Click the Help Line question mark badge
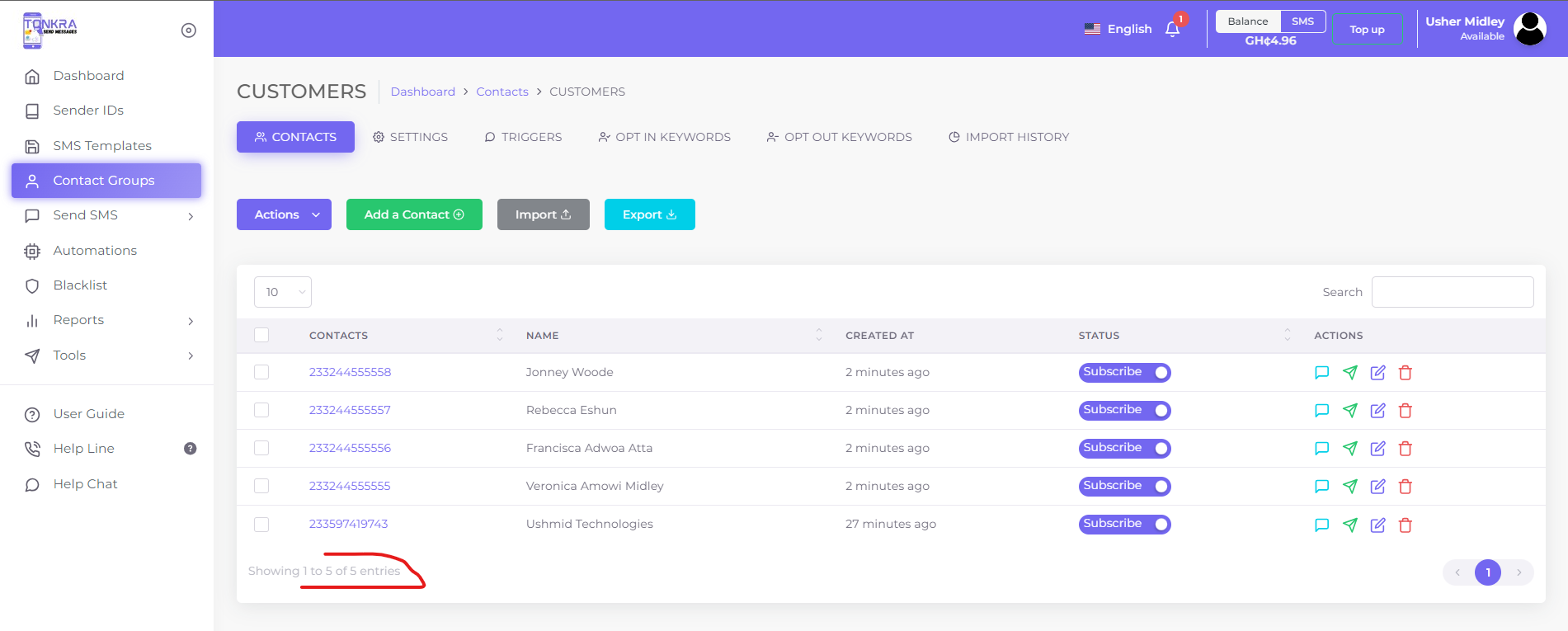This screenshot has height=631, width=1568. point(190,449)
